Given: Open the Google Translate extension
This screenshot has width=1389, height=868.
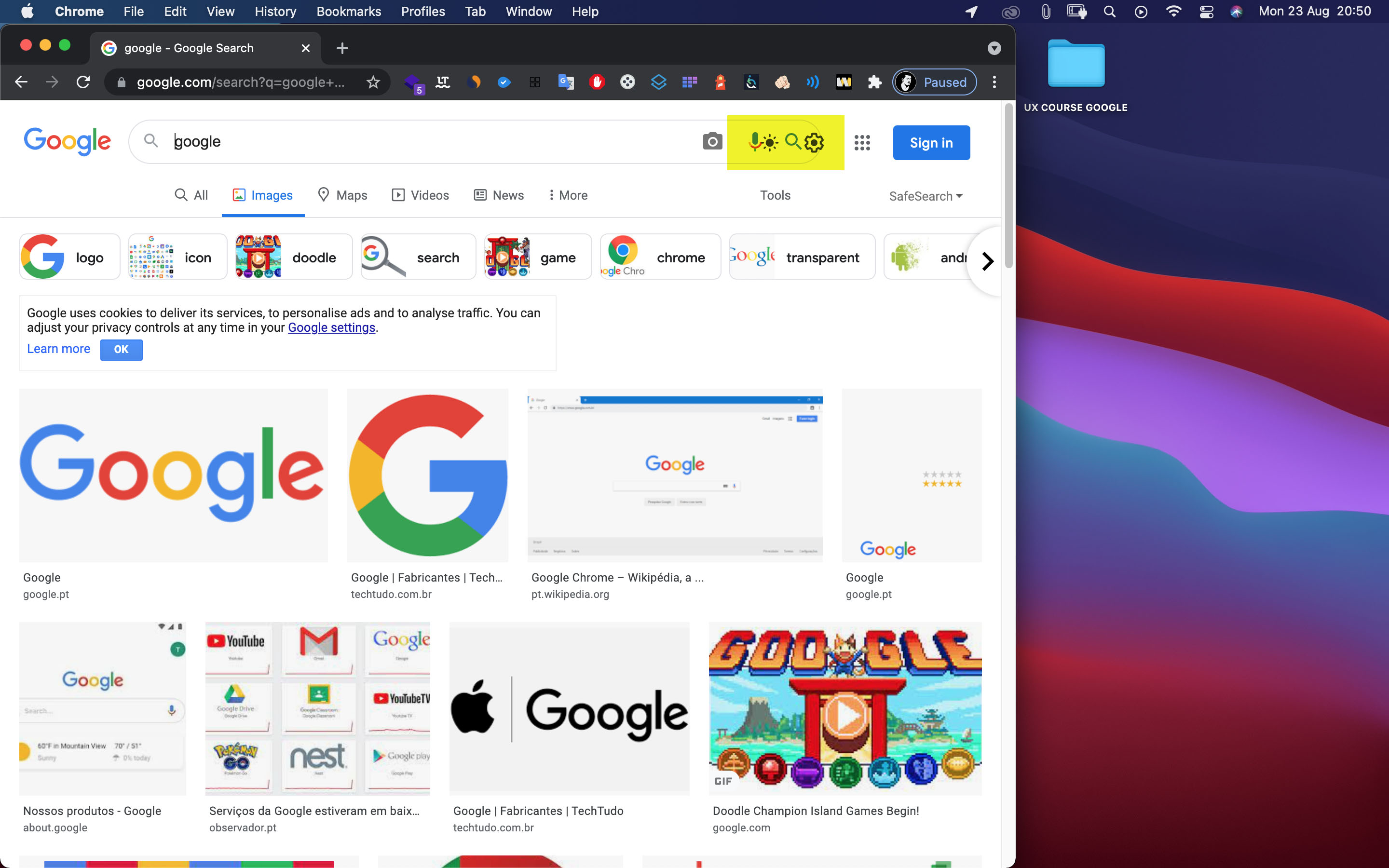Looking at the screenshot, I should (x=566, y=82).
